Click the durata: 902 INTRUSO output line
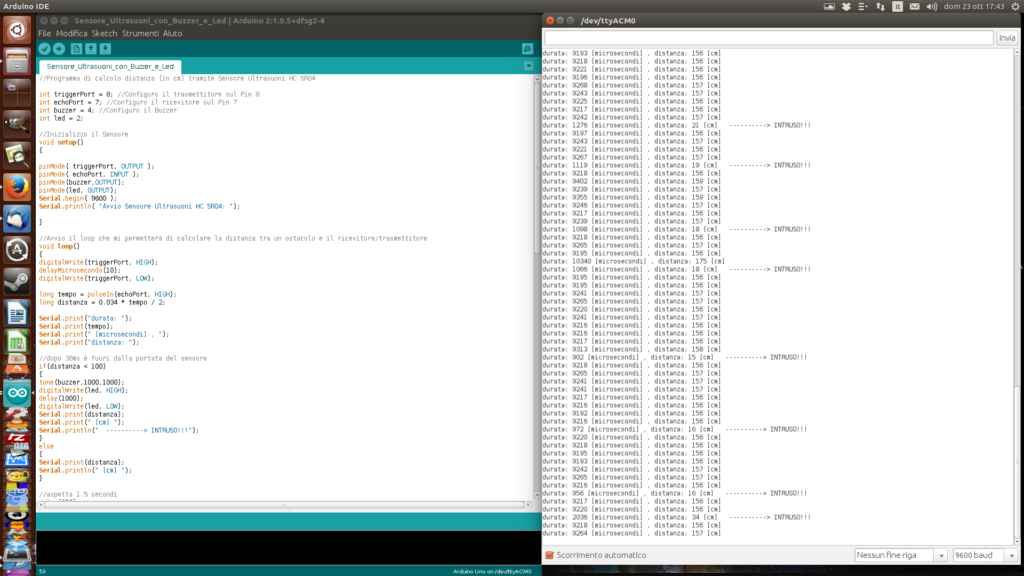This screenshot has height=576, width=1024. (675, 357)
